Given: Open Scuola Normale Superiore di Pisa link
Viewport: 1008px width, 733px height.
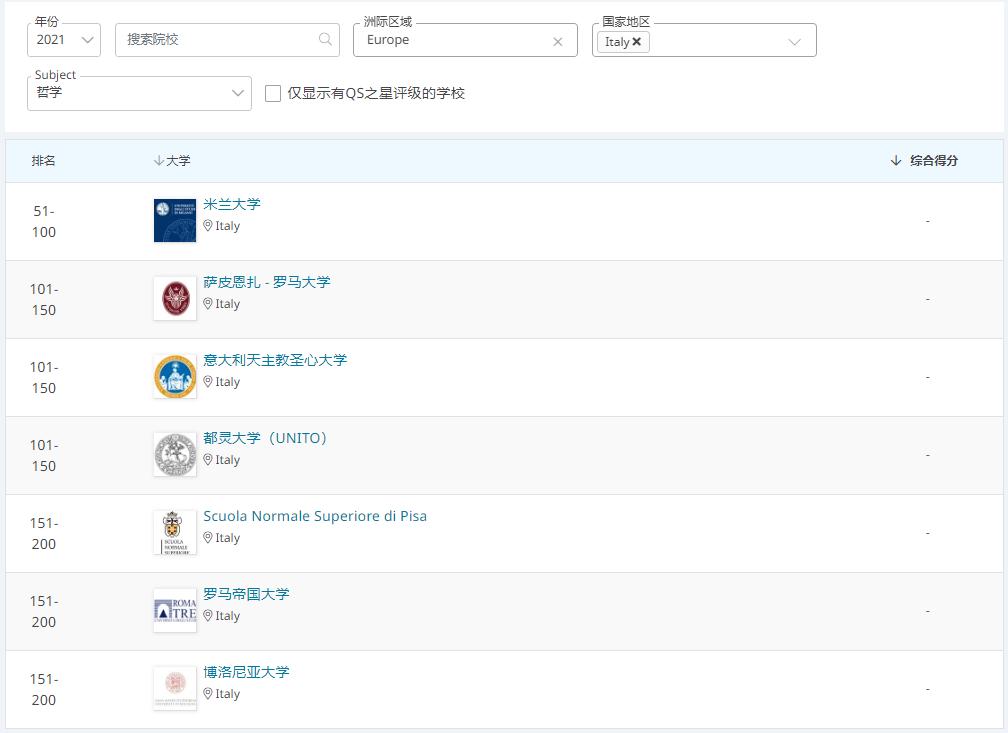Looking at the screenshot, I should 315,516.
